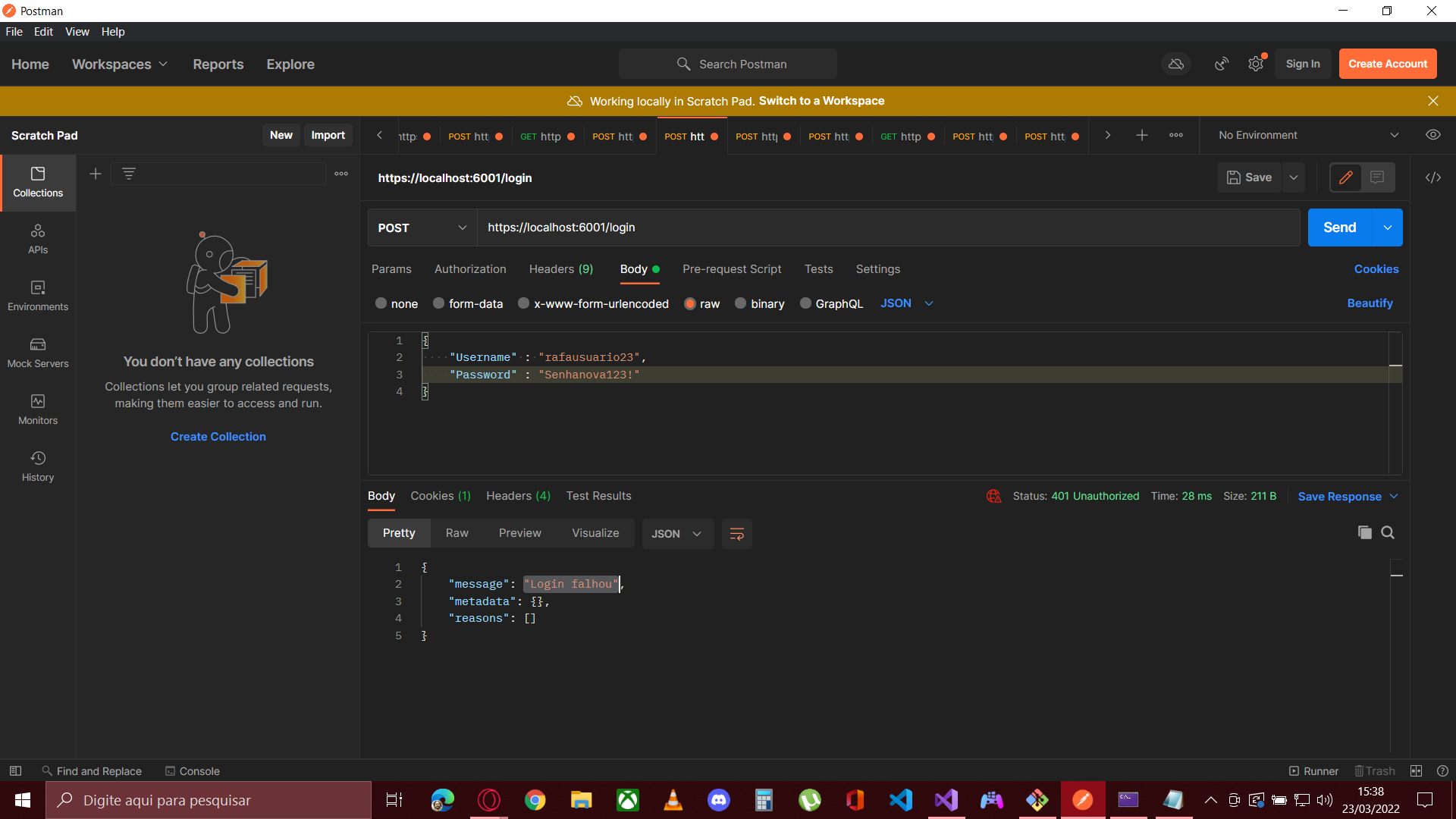Open the History panel
The width and height of the screenshot is (1456, 819).
(38, 464)
